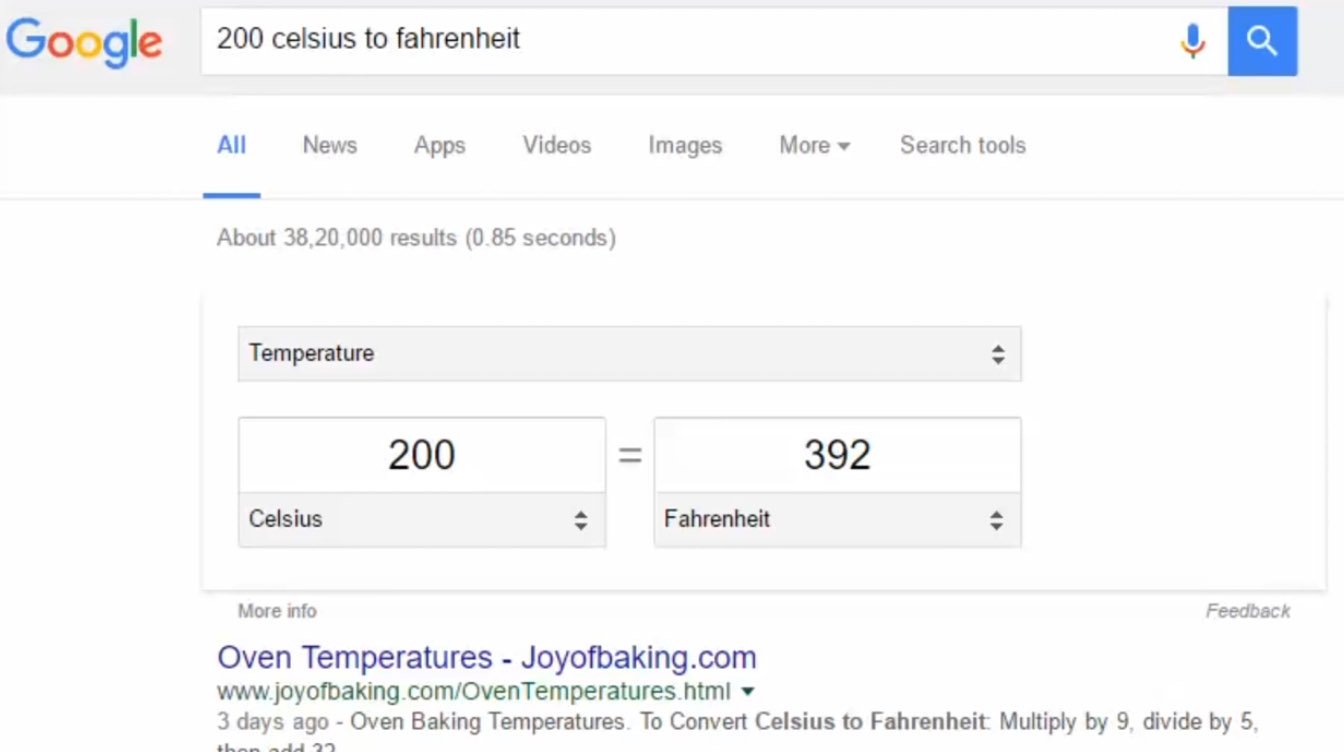
Task: Click the Google logo
Action: 84,41
